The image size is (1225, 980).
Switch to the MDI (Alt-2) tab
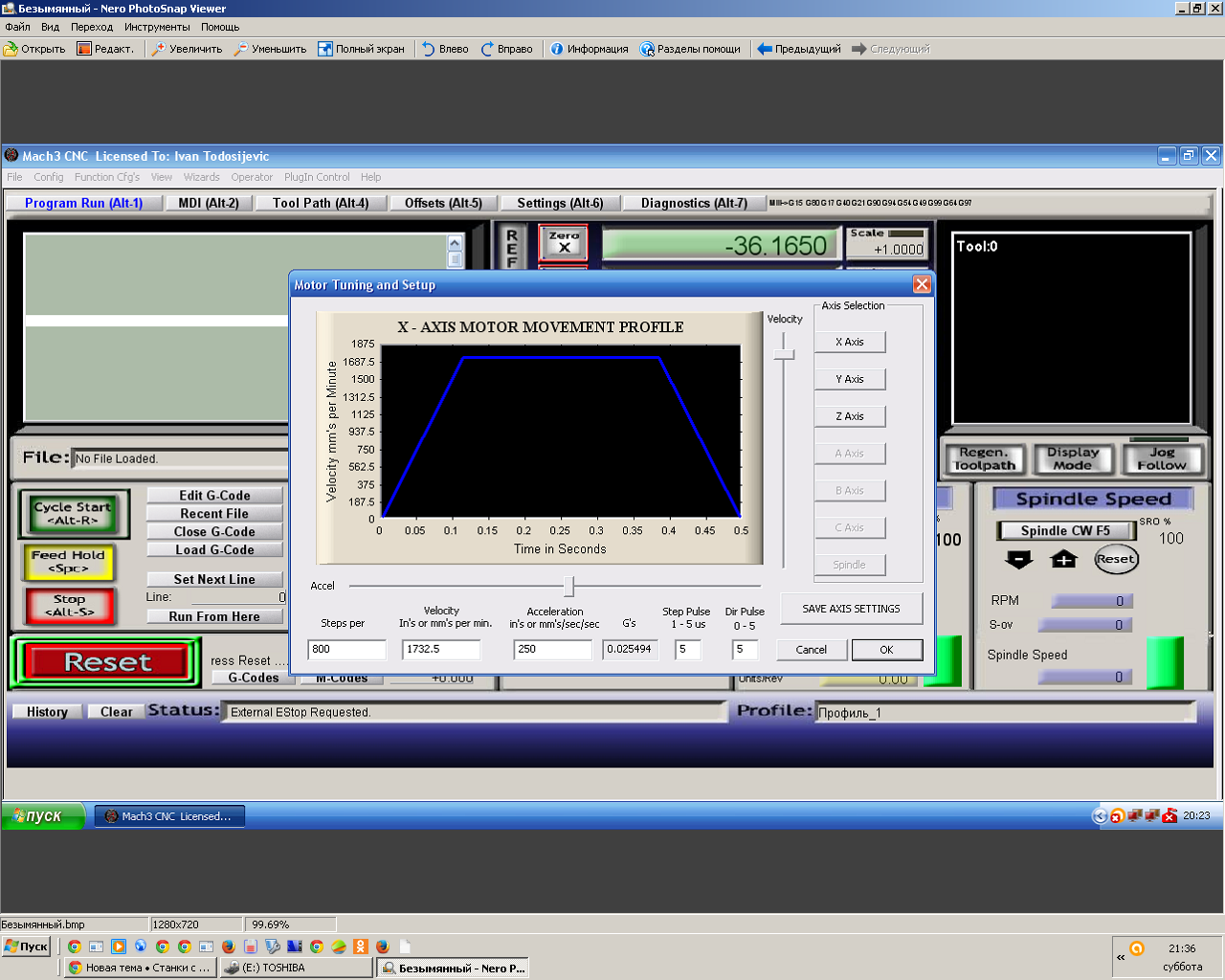[209, 203]
